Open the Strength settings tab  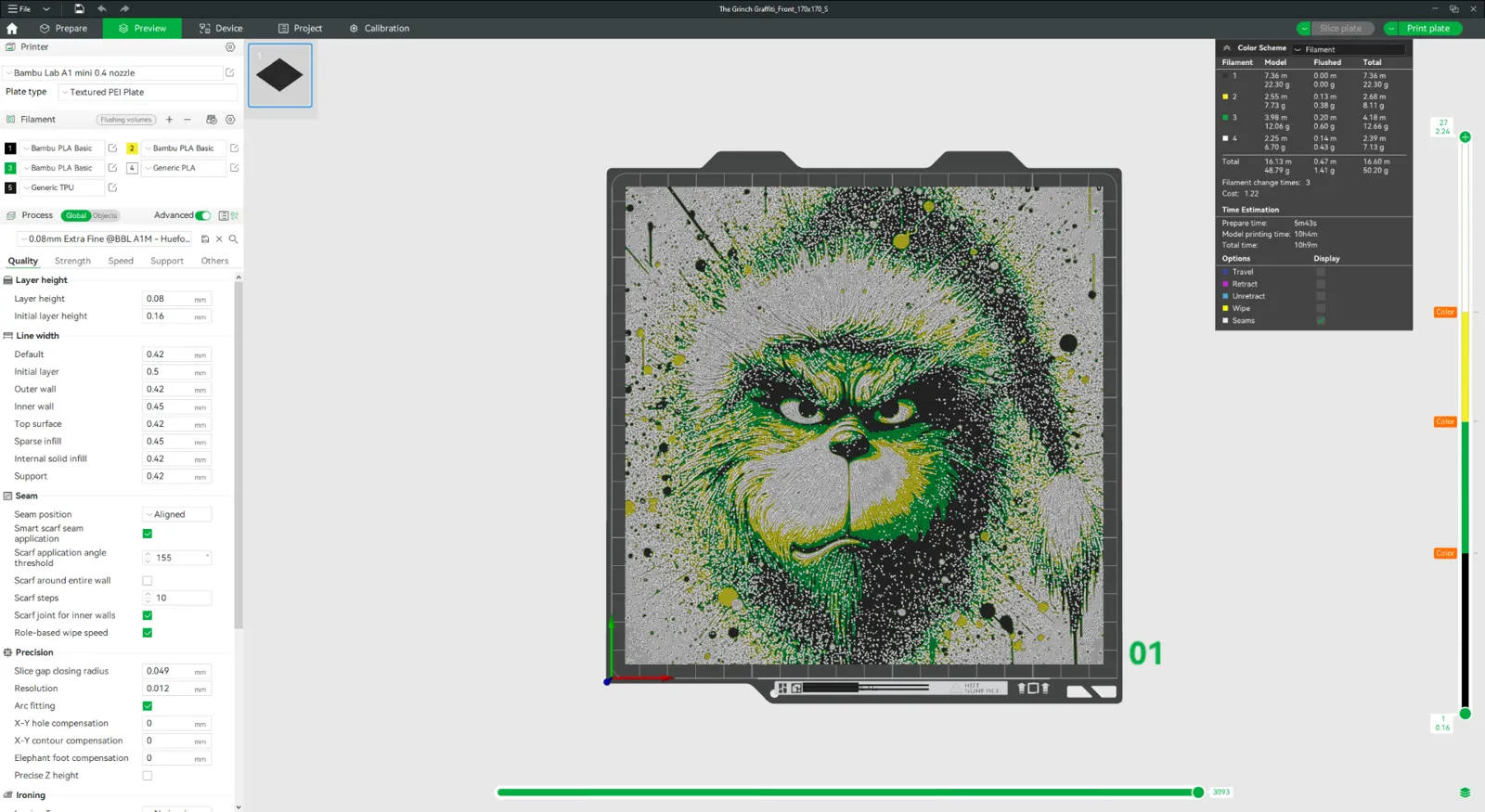[x=72, y=261]
